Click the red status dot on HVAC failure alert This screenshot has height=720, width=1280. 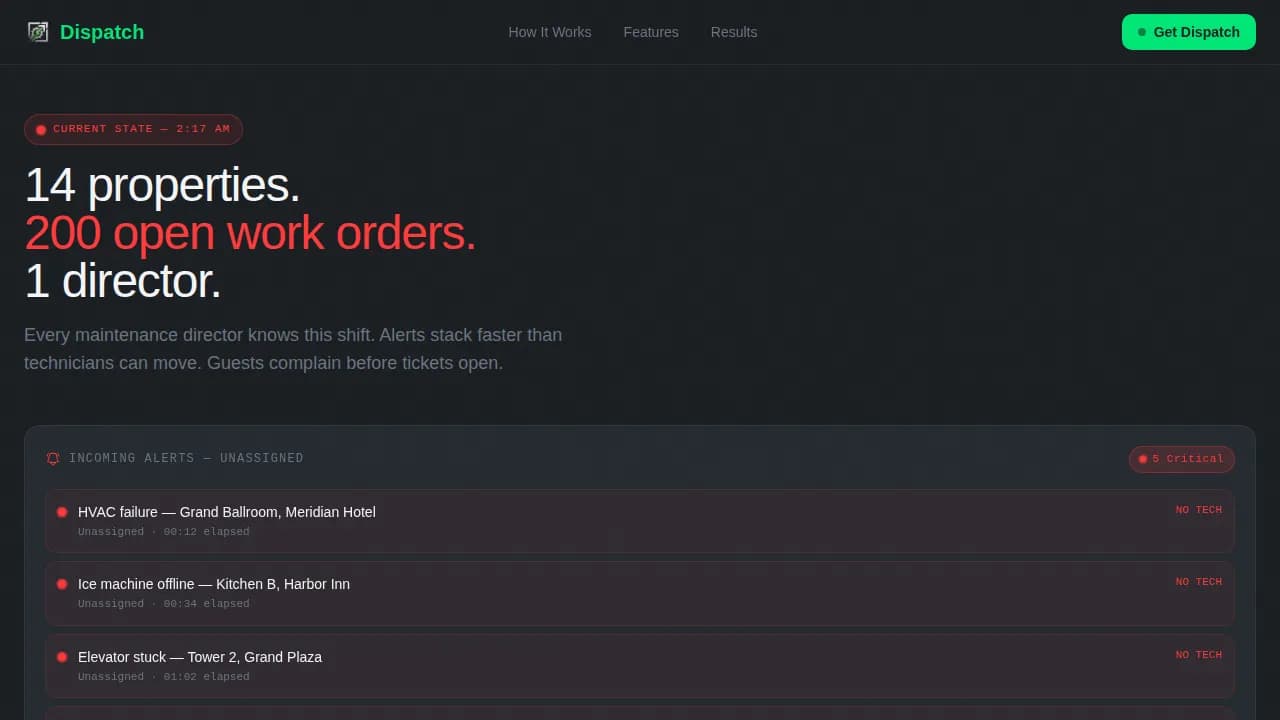[x=61, y=511]
